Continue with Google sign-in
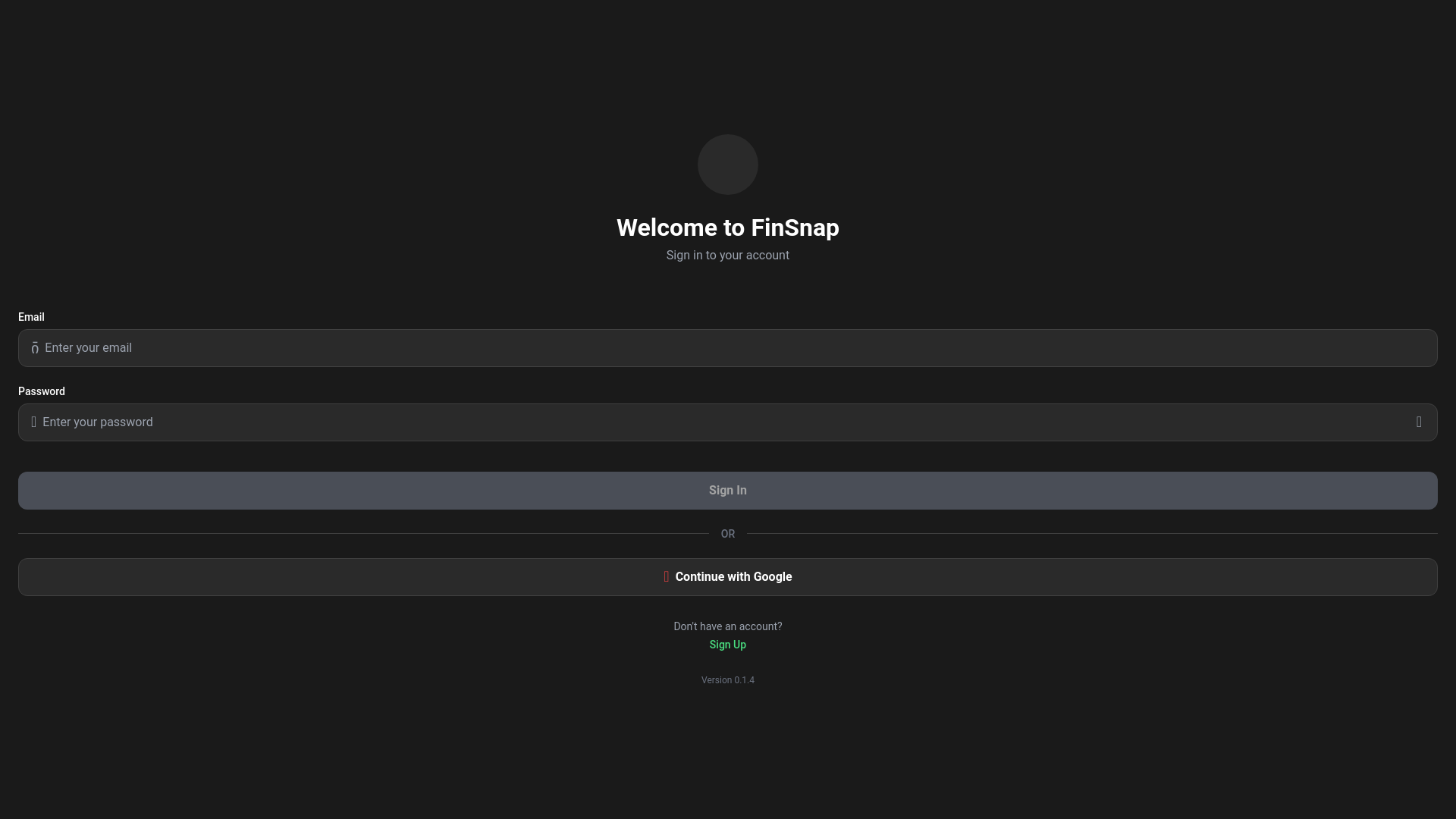 (x=728, y=577)
